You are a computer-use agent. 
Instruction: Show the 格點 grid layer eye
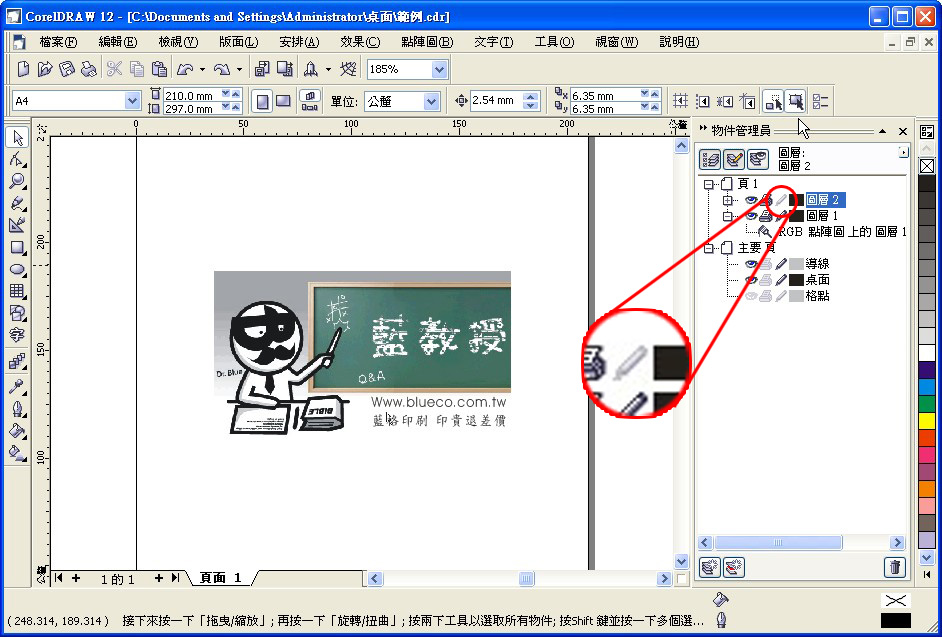[x=751, y=296]
